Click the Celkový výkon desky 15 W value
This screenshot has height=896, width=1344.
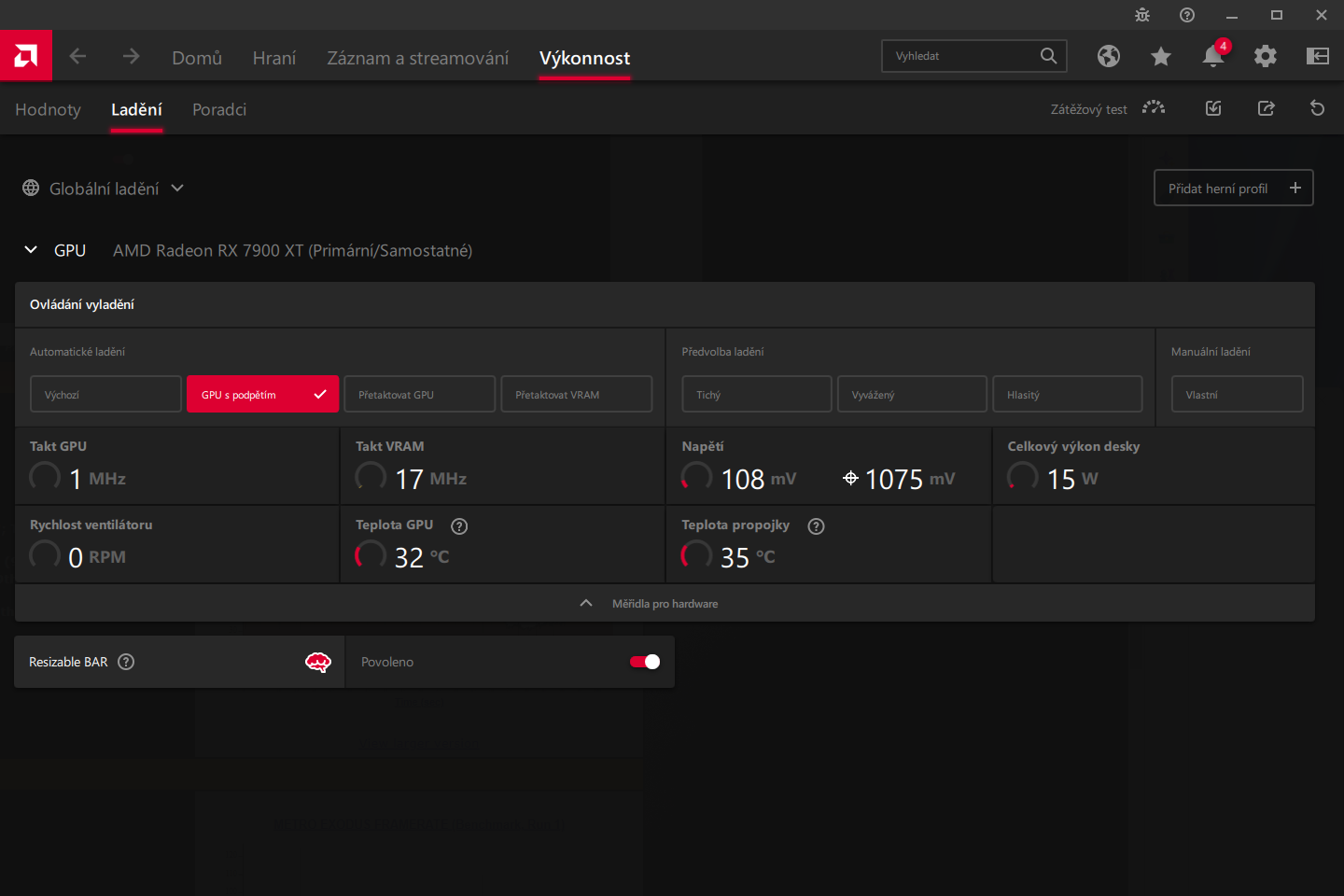click(x=1072, y=479)
